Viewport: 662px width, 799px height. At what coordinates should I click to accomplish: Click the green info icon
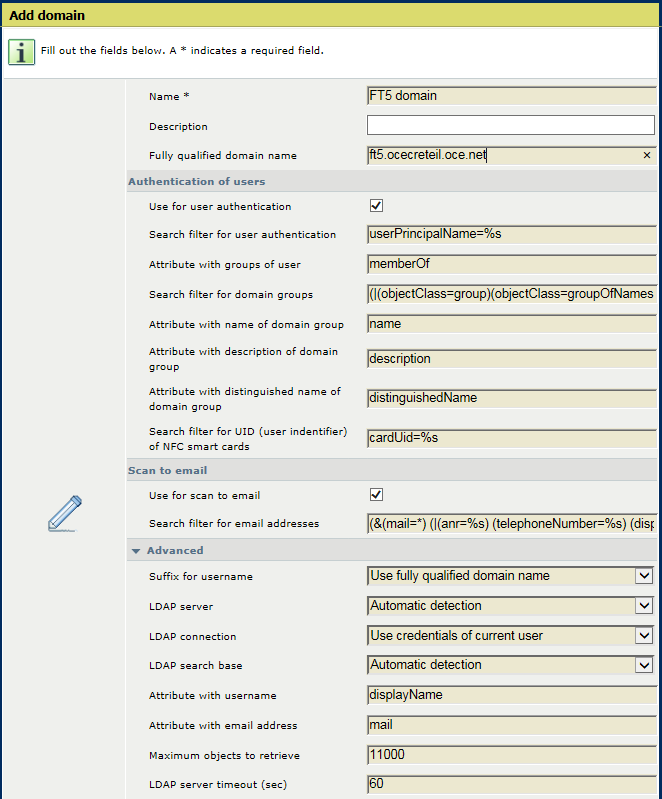(21, 52)
